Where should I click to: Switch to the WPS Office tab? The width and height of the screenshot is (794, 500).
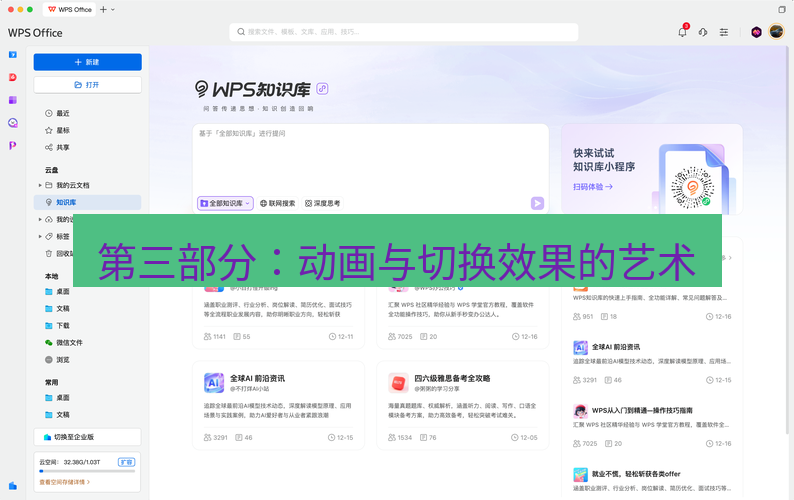(x=69, y=9)
